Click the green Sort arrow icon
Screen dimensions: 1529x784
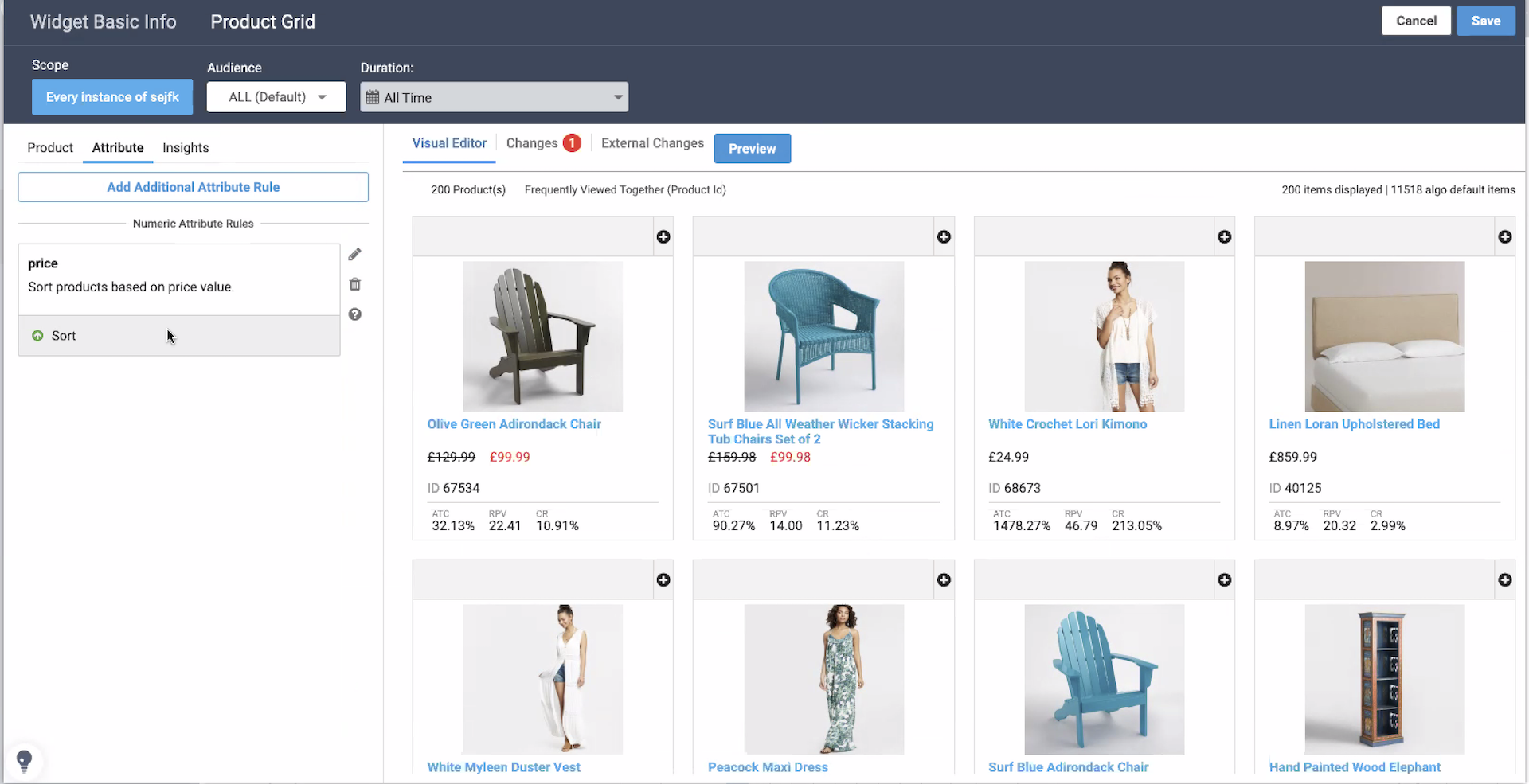pos(37,336)
